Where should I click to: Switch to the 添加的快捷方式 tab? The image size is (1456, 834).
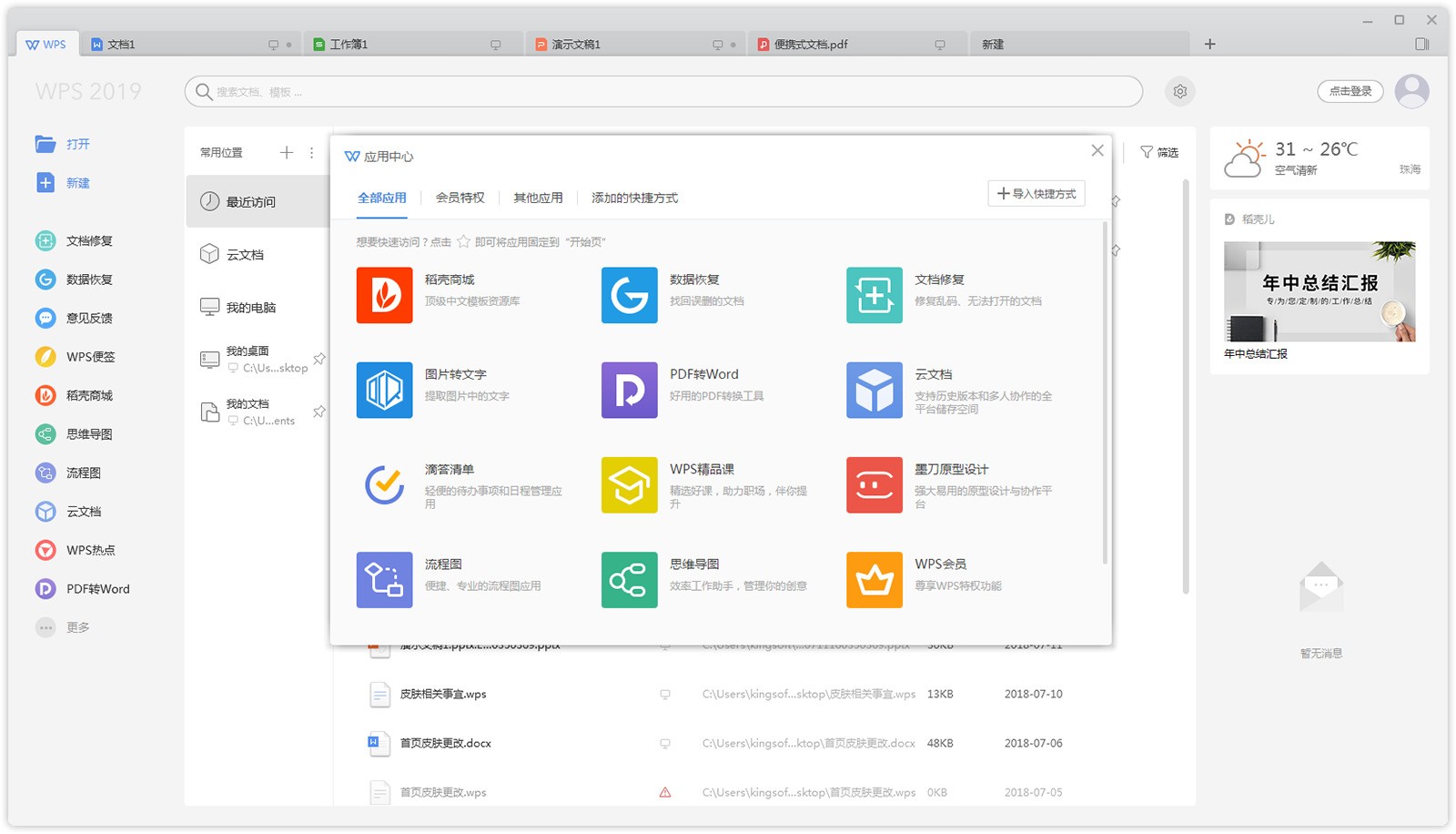(635, 198)
